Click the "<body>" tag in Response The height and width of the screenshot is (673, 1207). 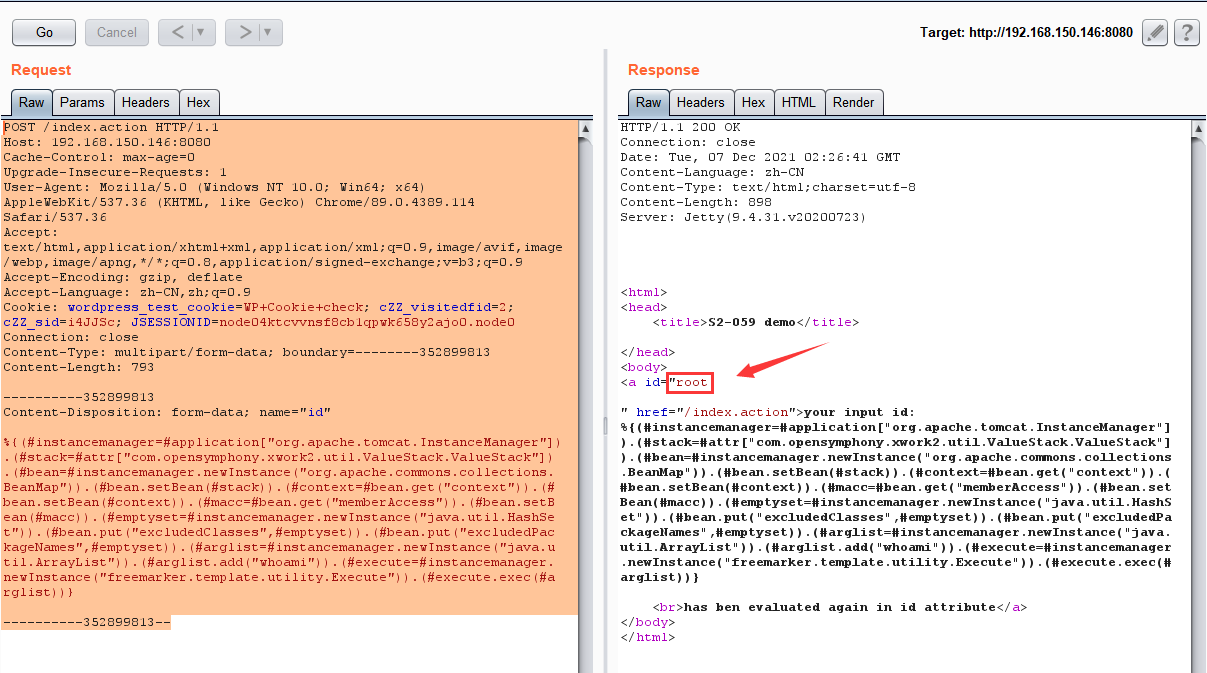point(644,367)
